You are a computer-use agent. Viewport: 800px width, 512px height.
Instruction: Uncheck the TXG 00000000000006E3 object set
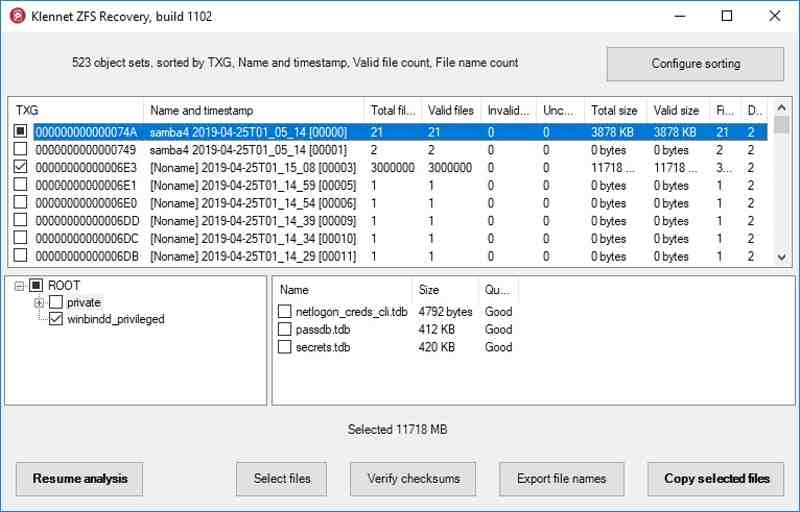click(x=21, y=168)
